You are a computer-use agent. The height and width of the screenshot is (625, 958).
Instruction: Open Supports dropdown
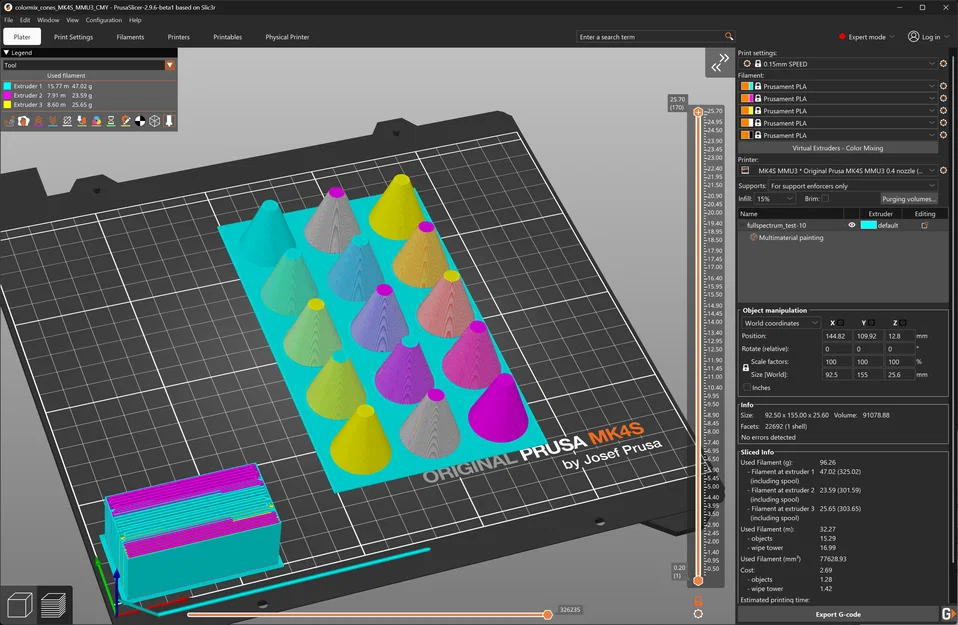pos(853,186)
